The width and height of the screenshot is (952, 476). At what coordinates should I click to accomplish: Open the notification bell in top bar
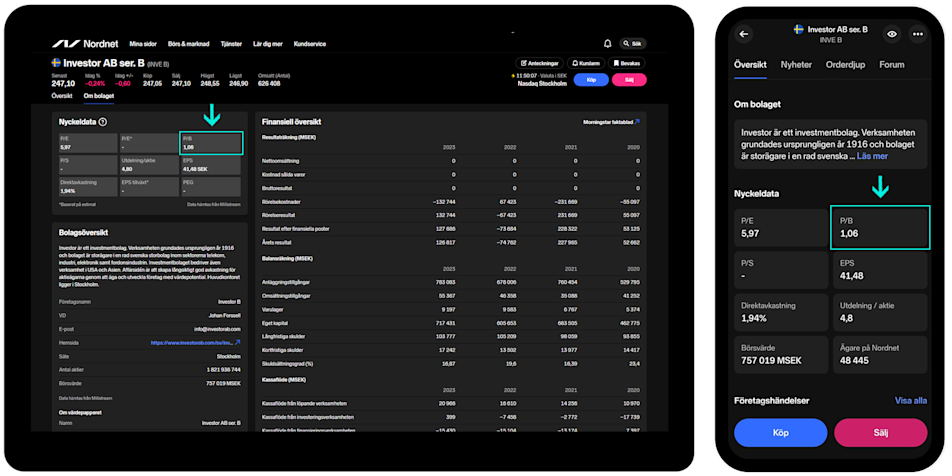click(607, 44)
